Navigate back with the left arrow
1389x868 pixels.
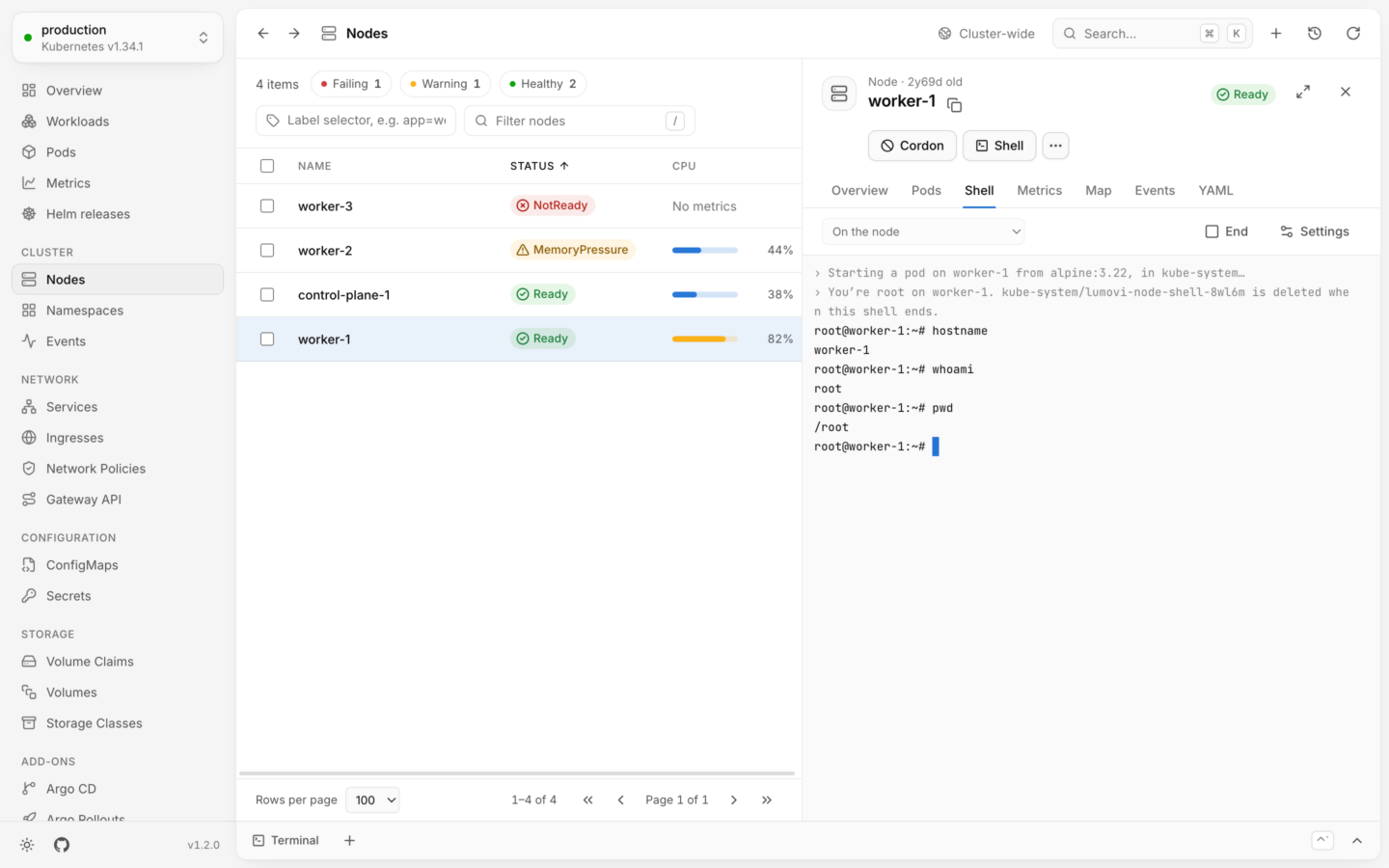[x=263, y=34]
